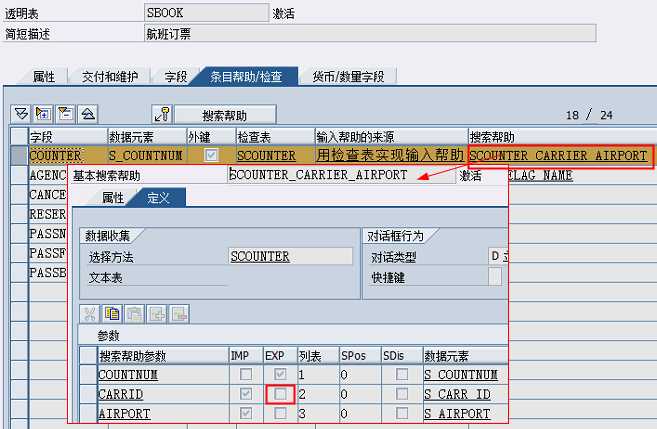The height and width of the screenshot is (429, 657).
Task: Click the copy icon in parameters toolbar
Action: click(112, 314)
